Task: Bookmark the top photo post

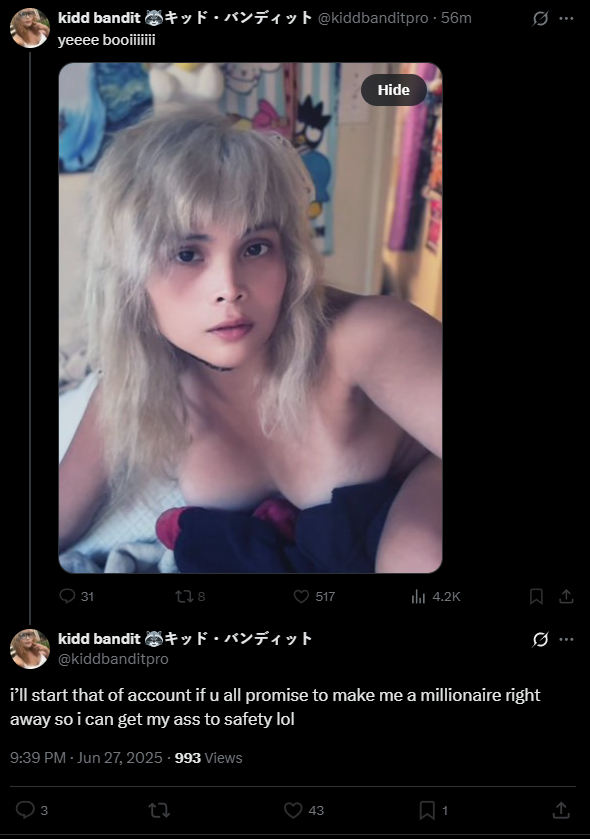Action: pyautogui.click(x=536, y=596)
